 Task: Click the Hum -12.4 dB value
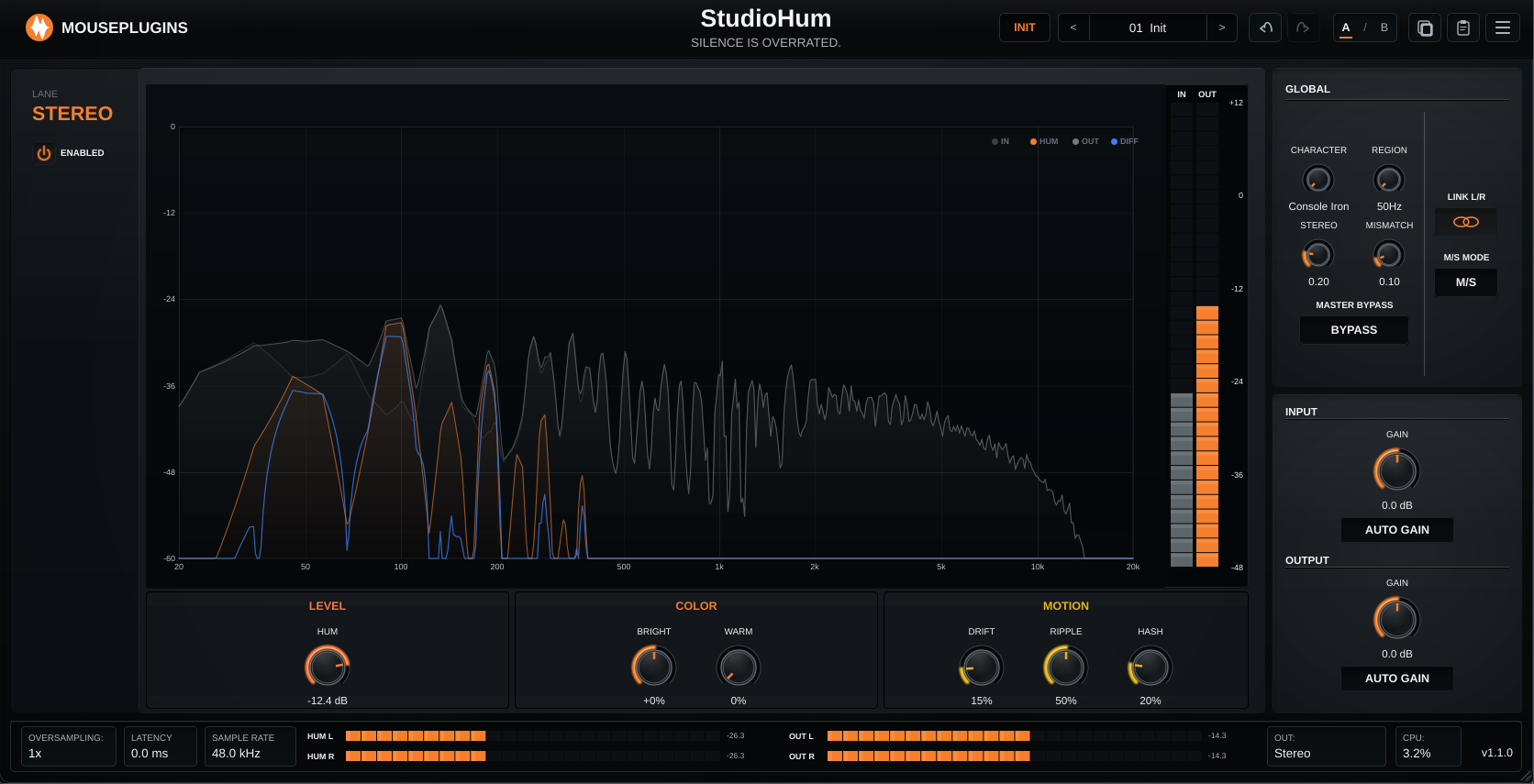(328, 701)
